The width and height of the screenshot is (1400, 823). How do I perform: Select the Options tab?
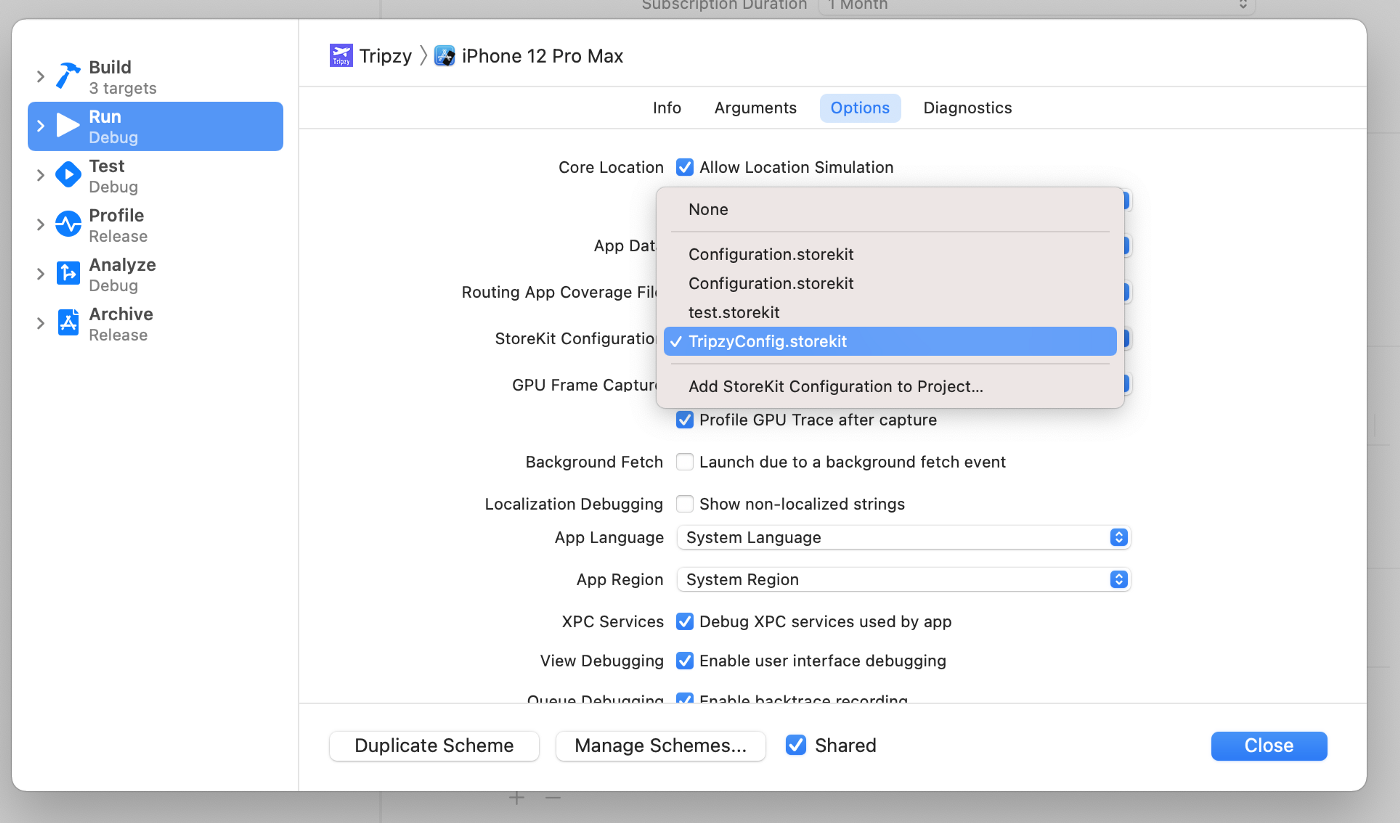tap(860, 108)
